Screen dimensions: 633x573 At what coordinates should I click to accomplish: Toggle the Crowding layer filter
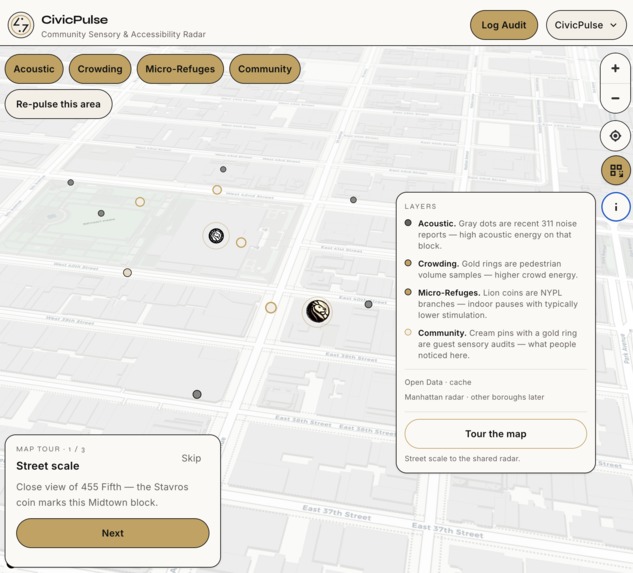click(100, 69)
